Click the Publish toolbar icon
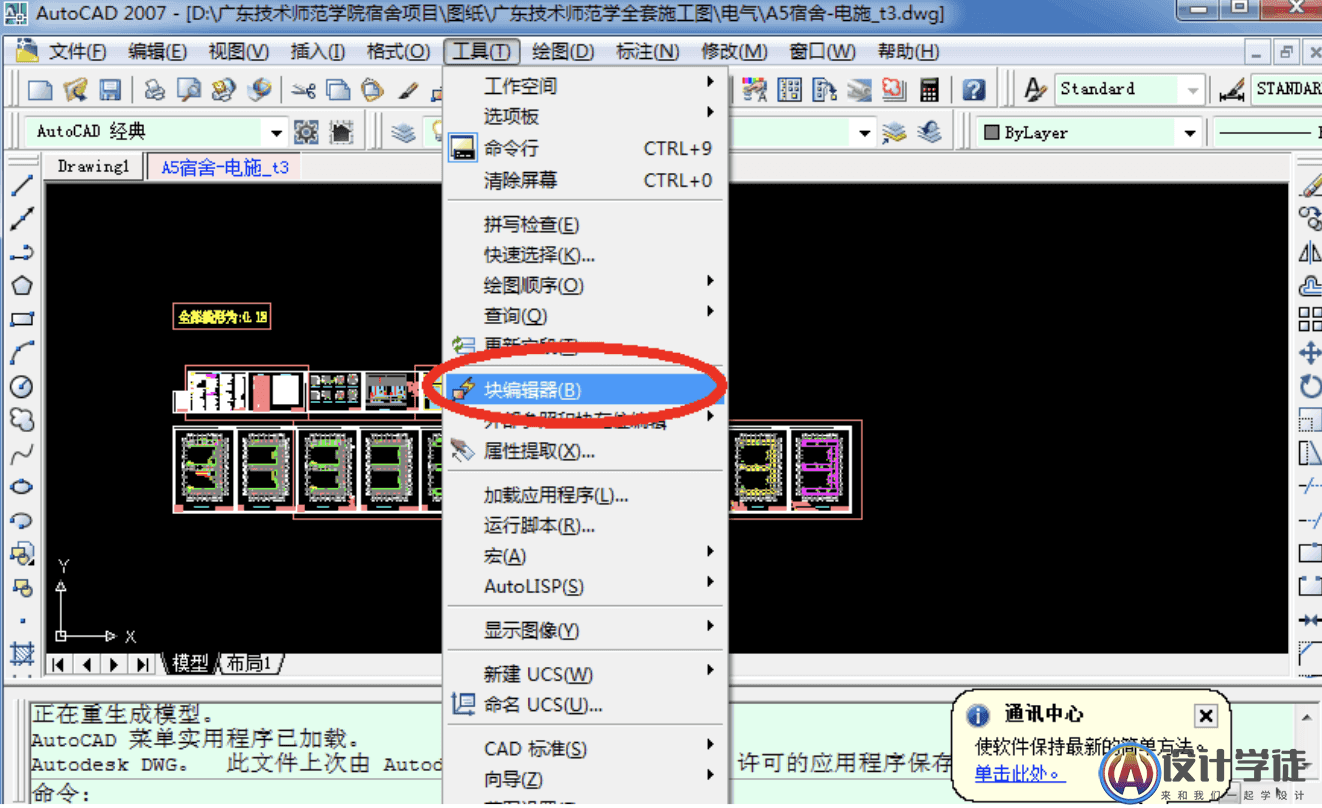1322x808 pixels. (224, 90)
